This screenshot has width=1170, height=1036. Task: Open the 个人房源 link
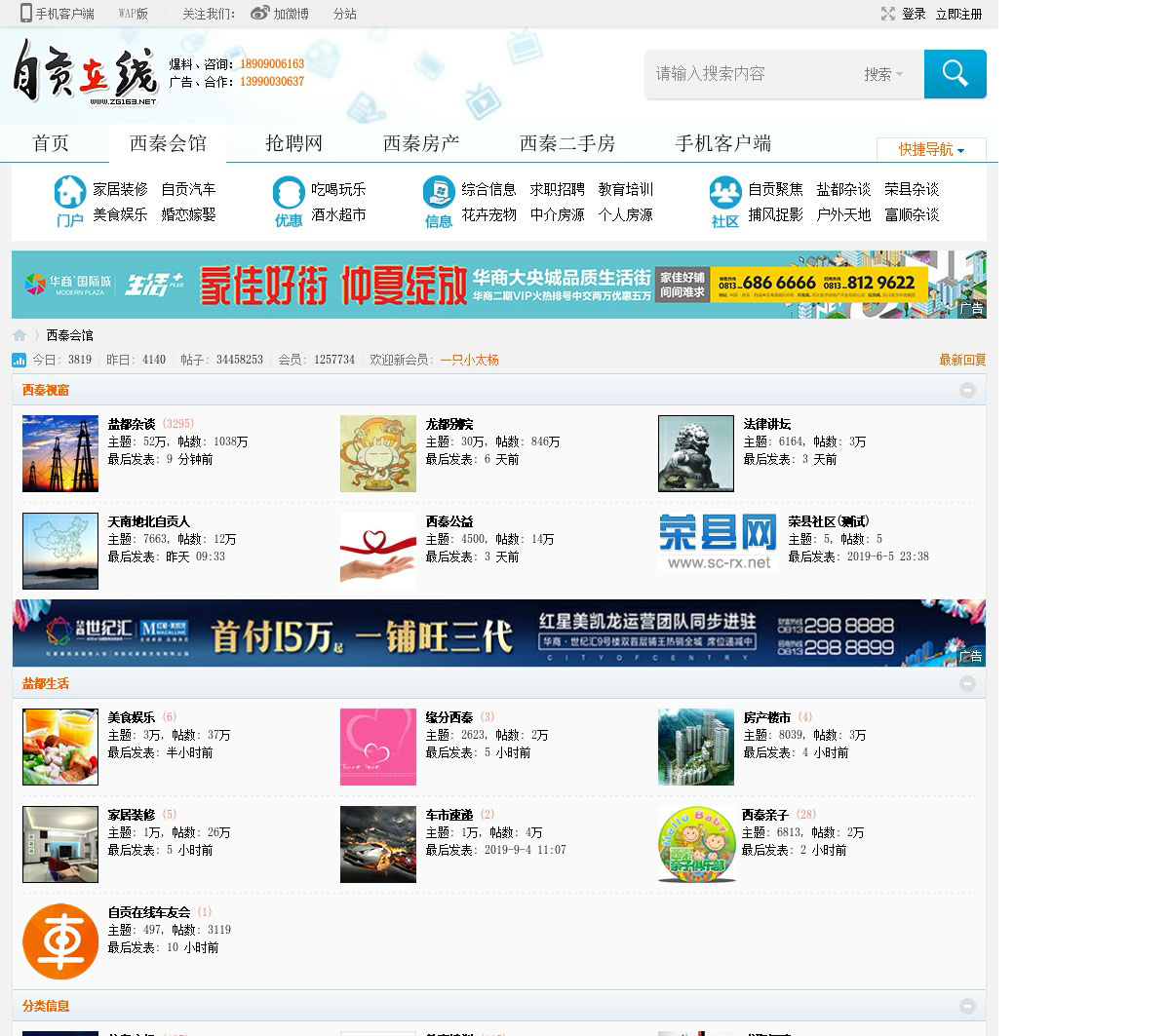625,214
